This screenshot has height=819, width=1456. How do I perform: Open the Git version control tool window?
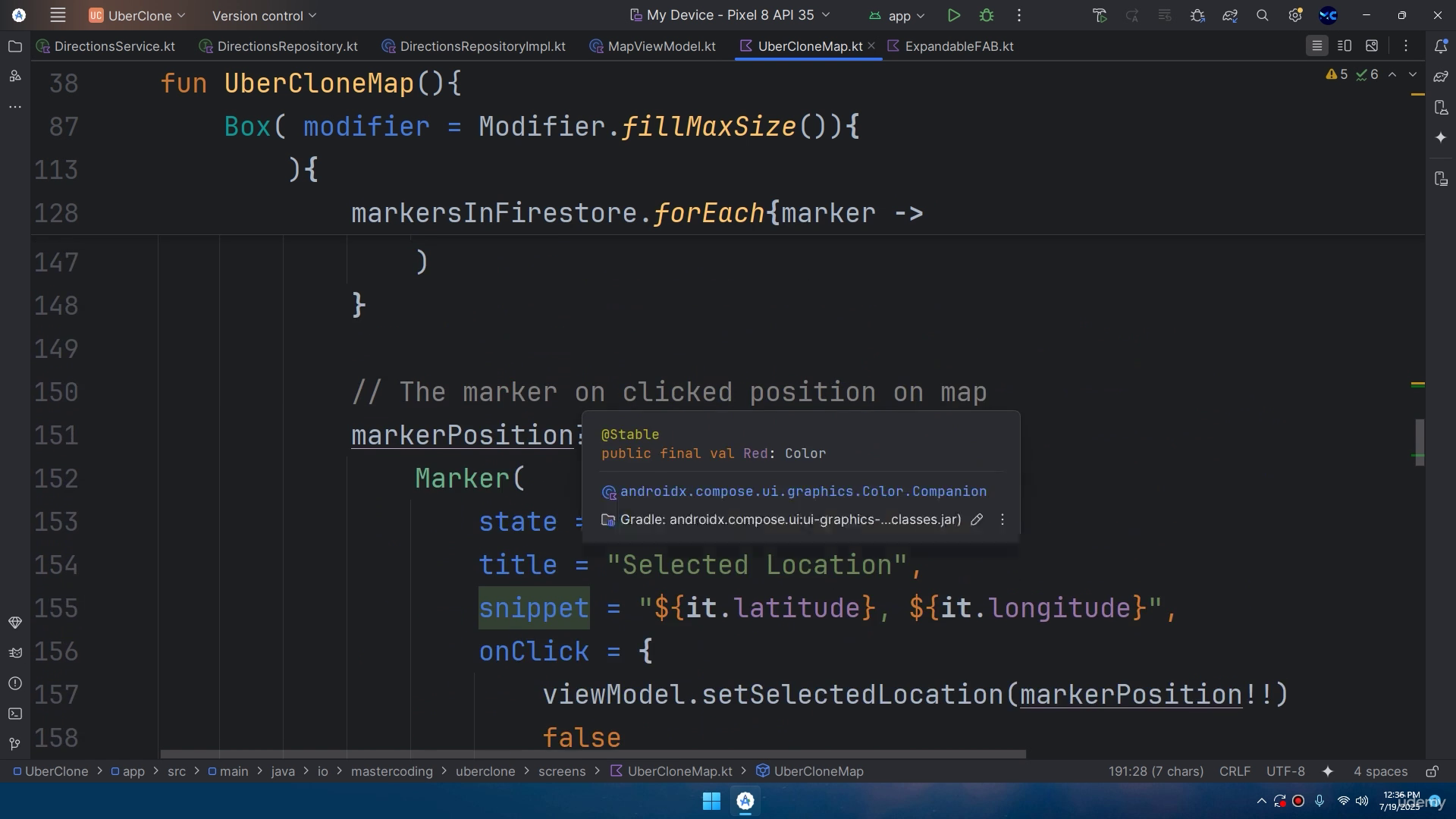(x=14, y=744)
